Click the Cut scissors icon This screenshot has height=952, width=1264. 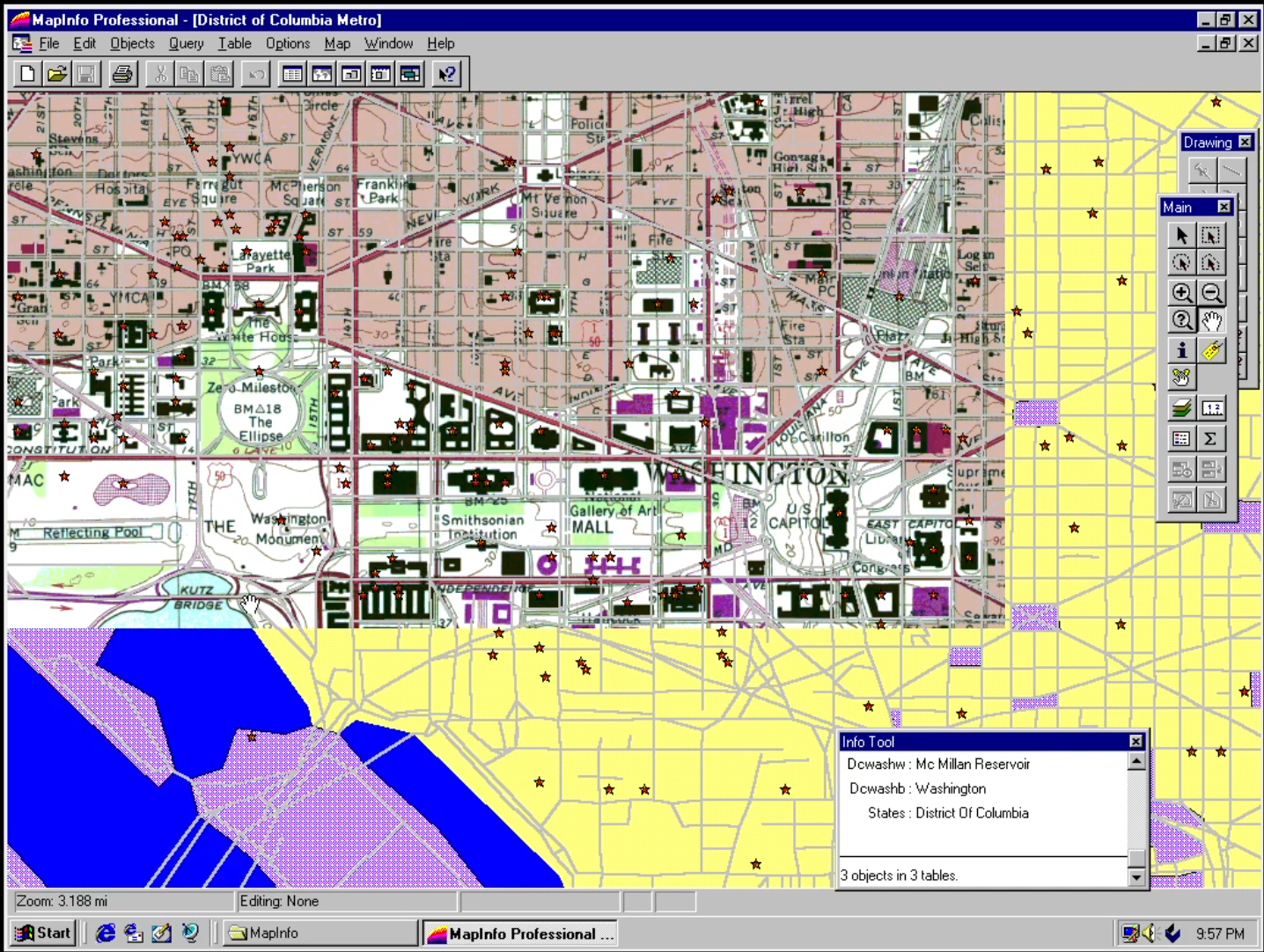159,74
